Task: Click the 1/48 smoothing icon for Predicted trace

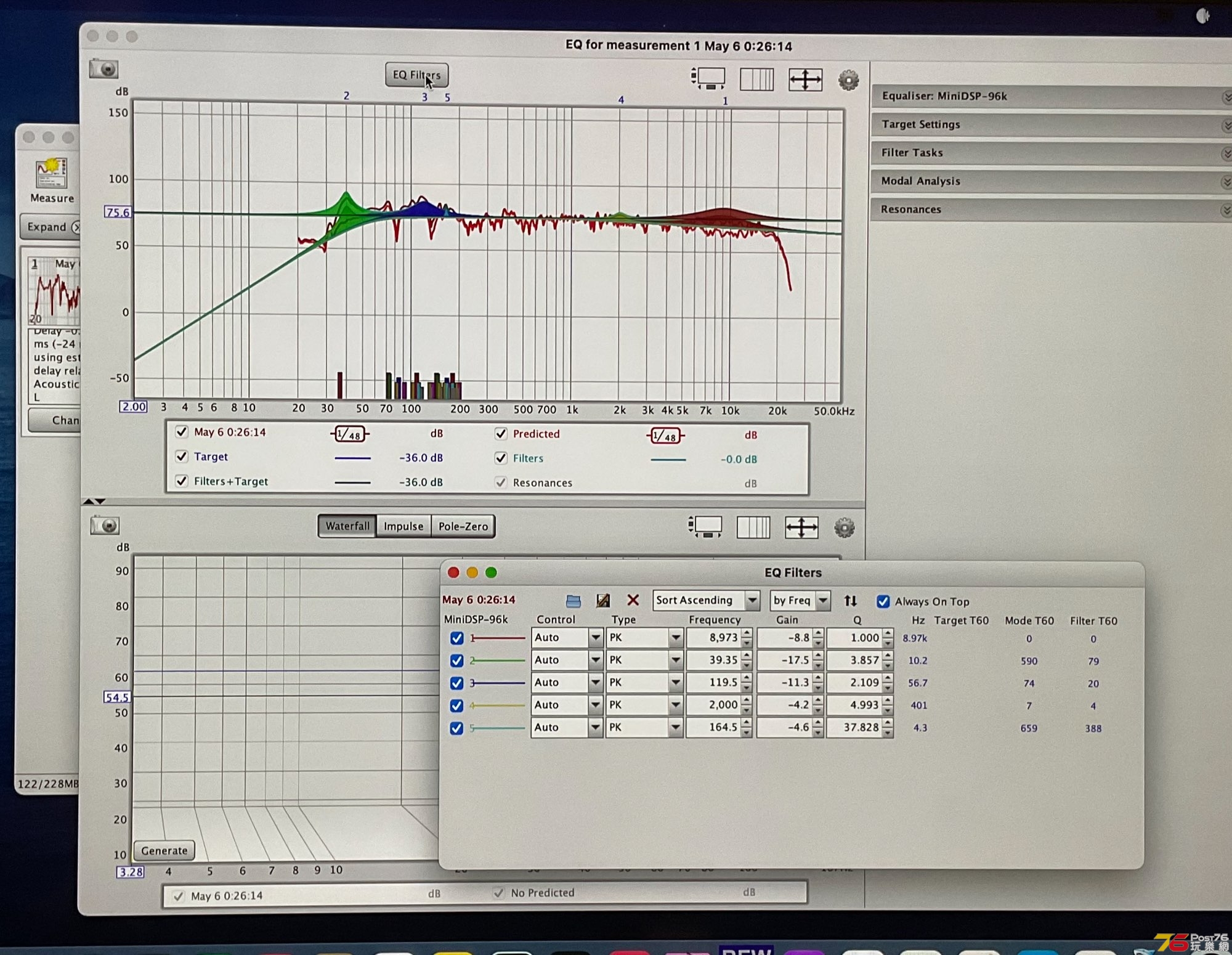Action: click(665, 436)
